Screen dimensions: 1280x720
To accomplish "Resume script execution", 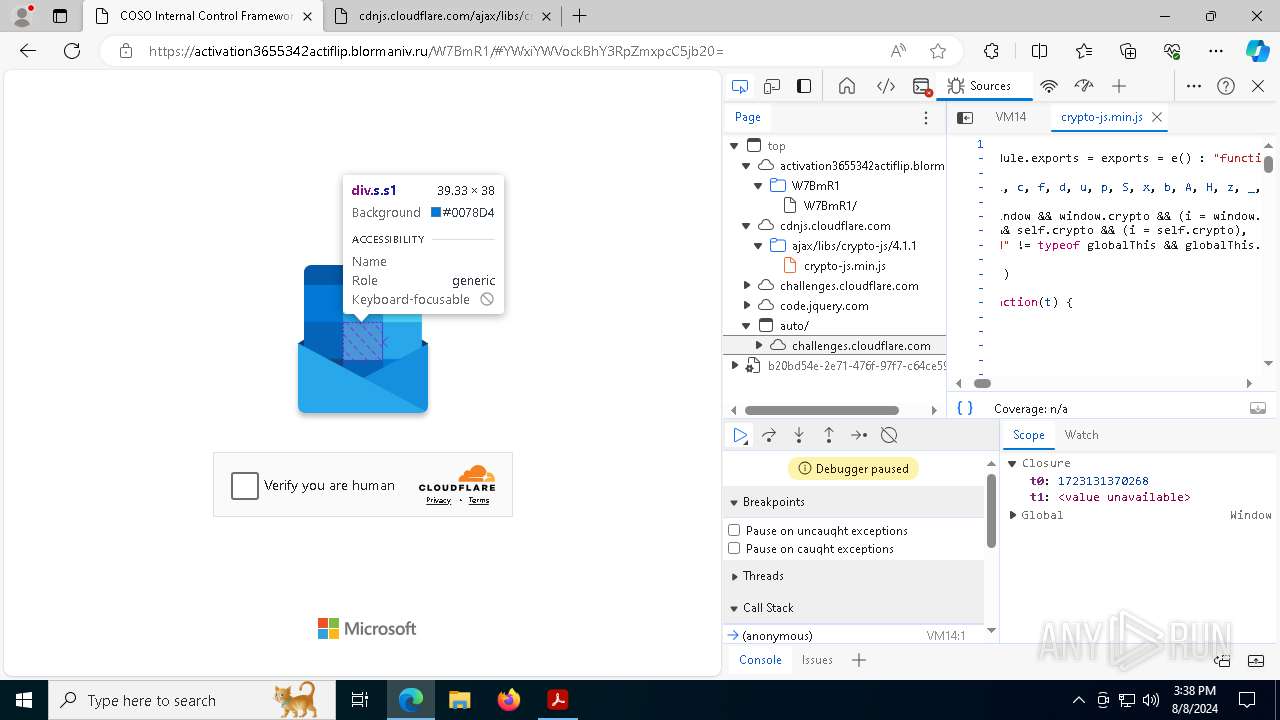I will click(740, 435).
